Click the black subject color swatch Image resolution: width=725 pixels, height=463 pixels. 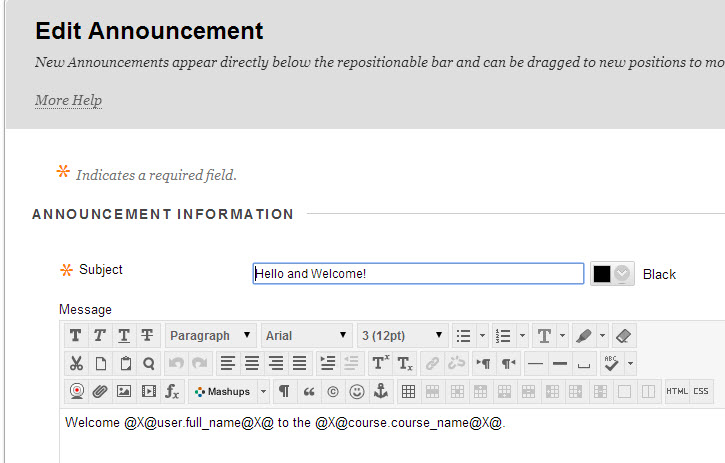pyautogui.click(x=602, y=274)
